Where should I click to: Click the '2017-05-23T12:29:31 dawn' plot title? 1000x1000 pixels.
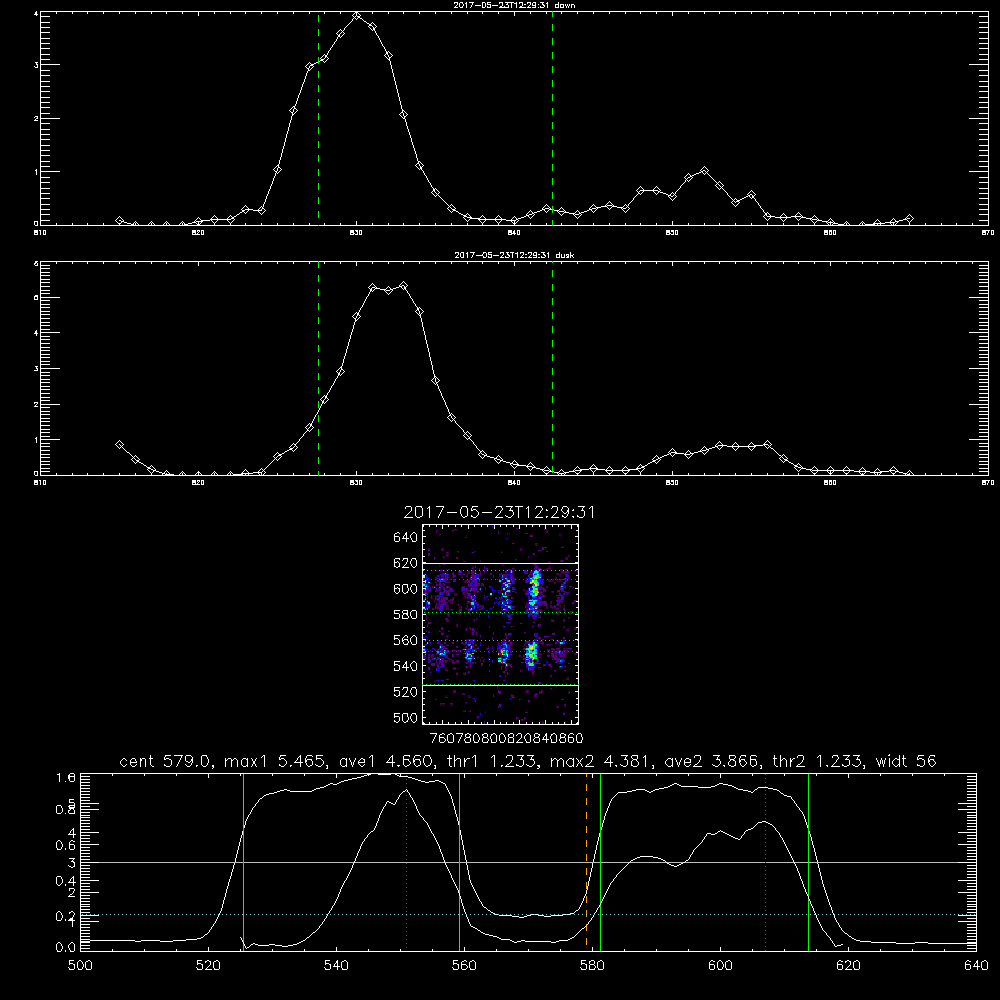(x=514, y=5)
